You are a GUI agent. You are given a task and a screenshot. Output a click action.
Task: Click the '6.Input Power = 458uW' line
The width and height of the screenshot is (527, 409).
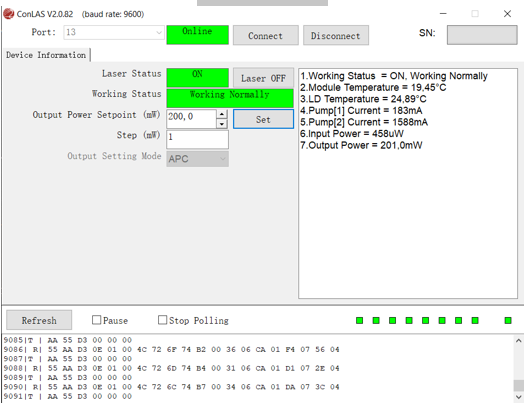[x=352, y=133]
